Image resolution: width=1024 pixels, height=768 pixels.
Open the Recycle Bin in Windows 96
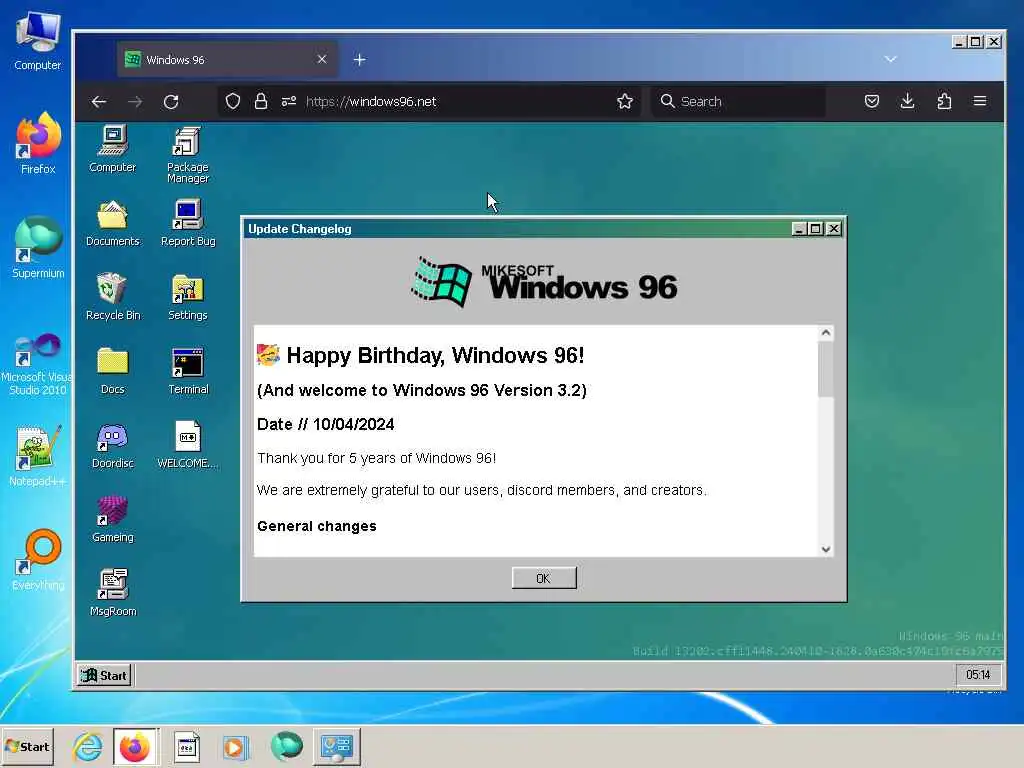[x=112, y=297]
